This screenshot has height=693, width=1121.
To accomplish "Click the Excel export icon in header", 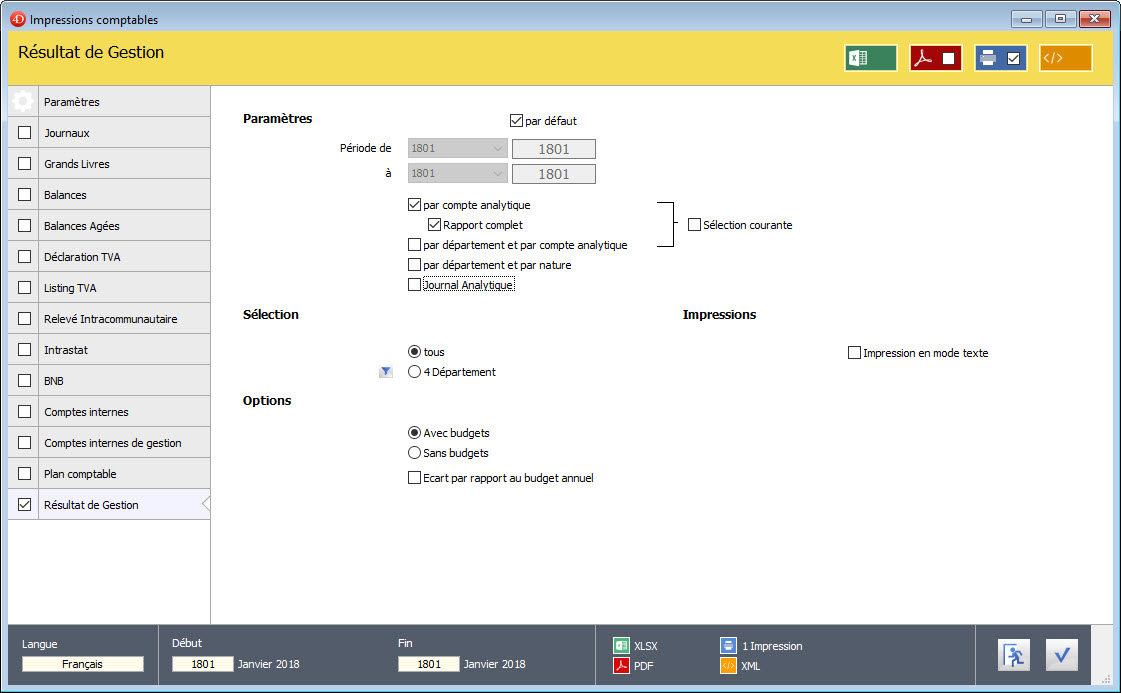I will [870, 58].
